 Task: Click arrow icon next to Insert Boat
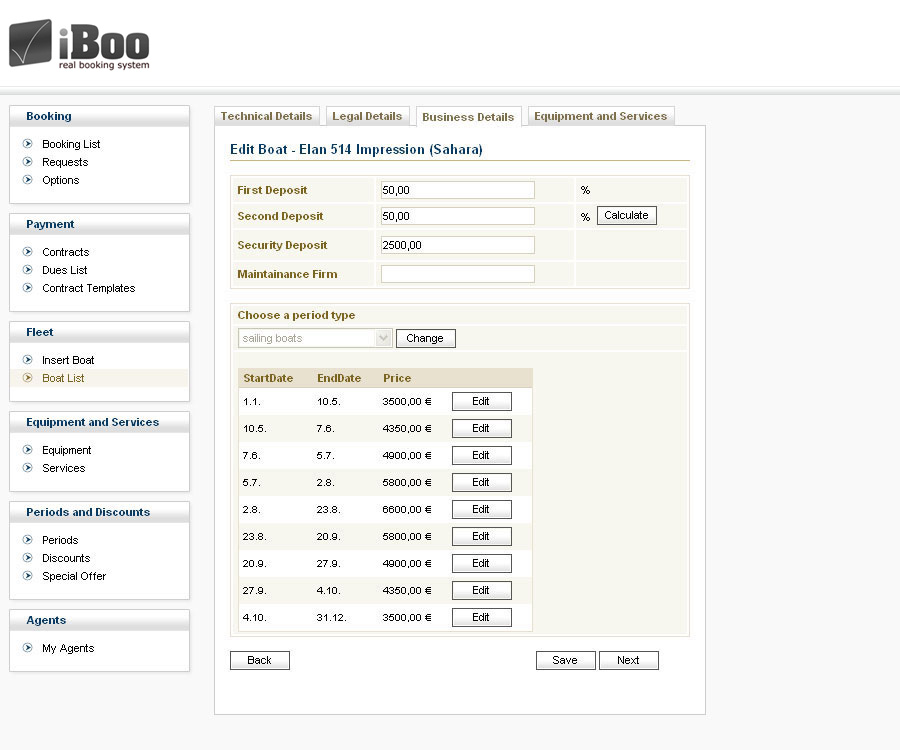point(28,360)
